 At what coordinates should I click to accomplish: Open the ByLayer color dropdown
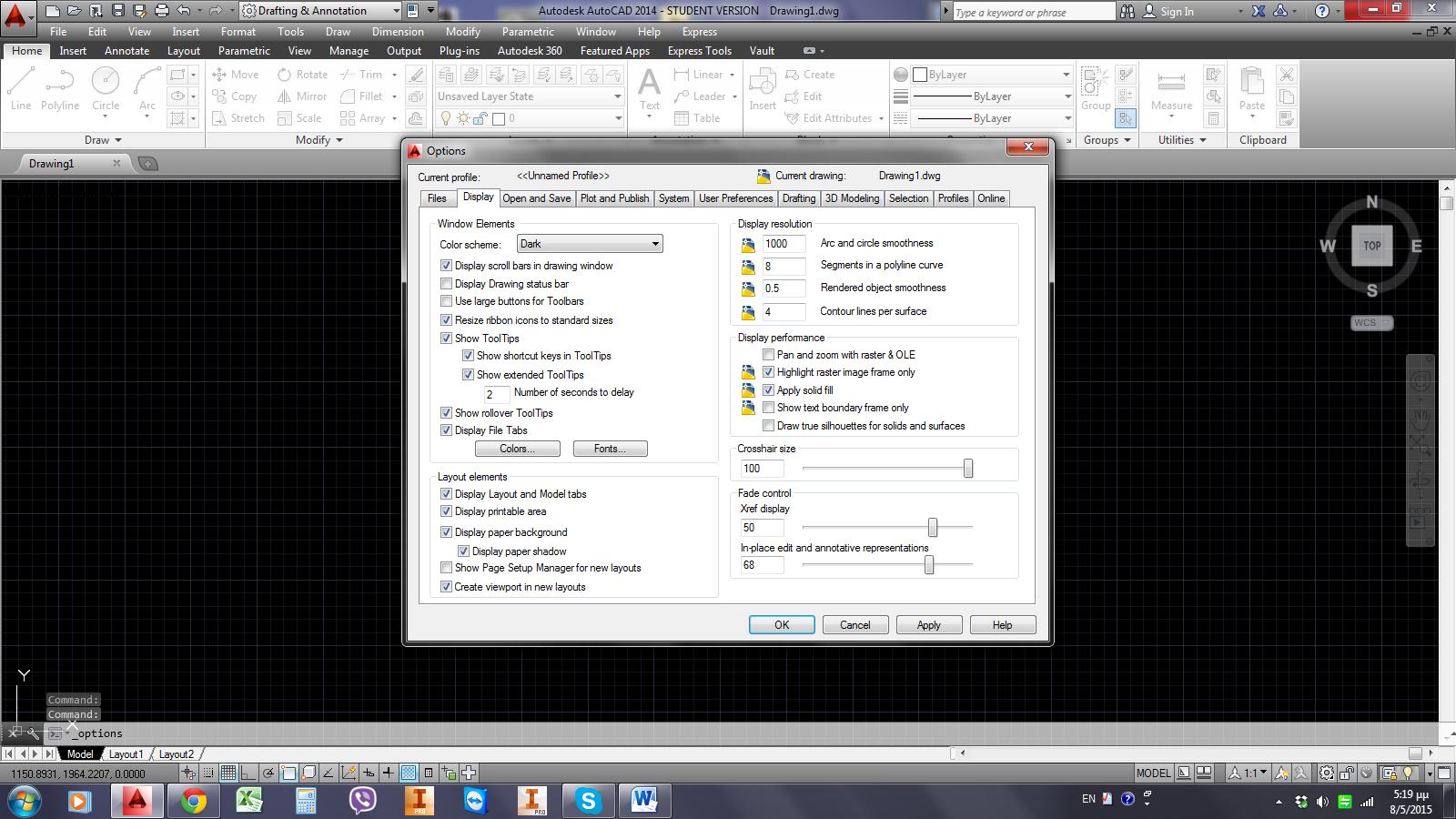click(992, 75)
